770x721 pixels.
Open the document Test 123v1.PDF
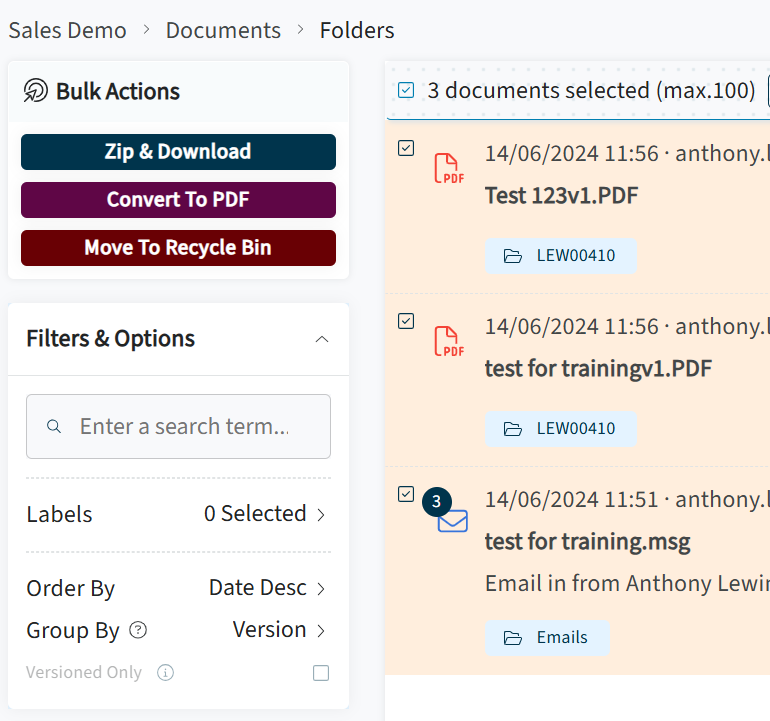(x=561, y=195)
